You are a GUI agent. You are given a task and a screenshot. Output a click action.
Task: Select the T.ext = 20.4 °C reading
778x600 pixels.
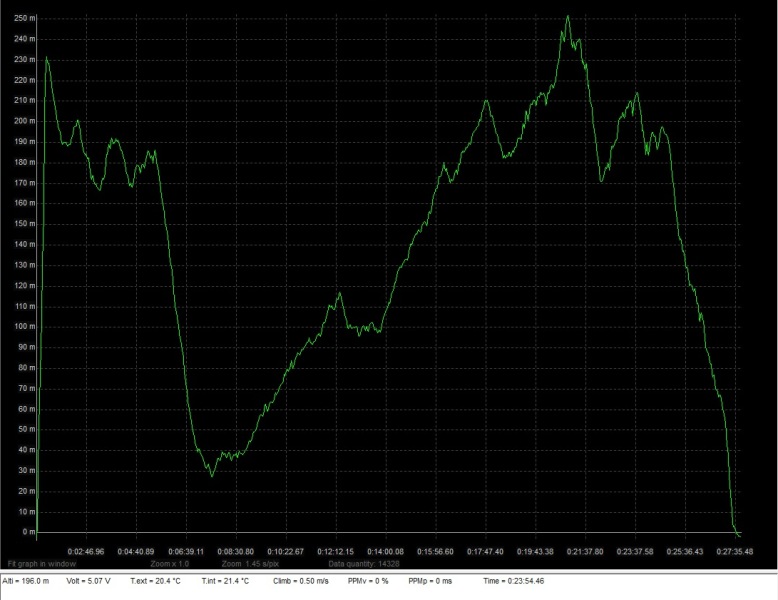tap(155, 580)
